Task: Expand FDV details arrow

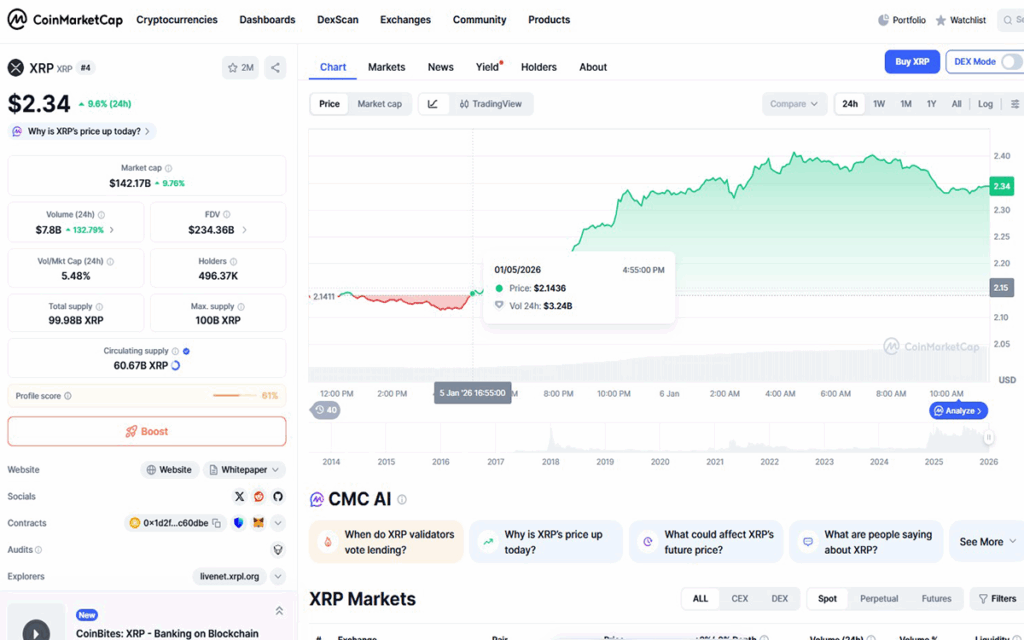Action: pyautogui.click(x=244, y=230)
